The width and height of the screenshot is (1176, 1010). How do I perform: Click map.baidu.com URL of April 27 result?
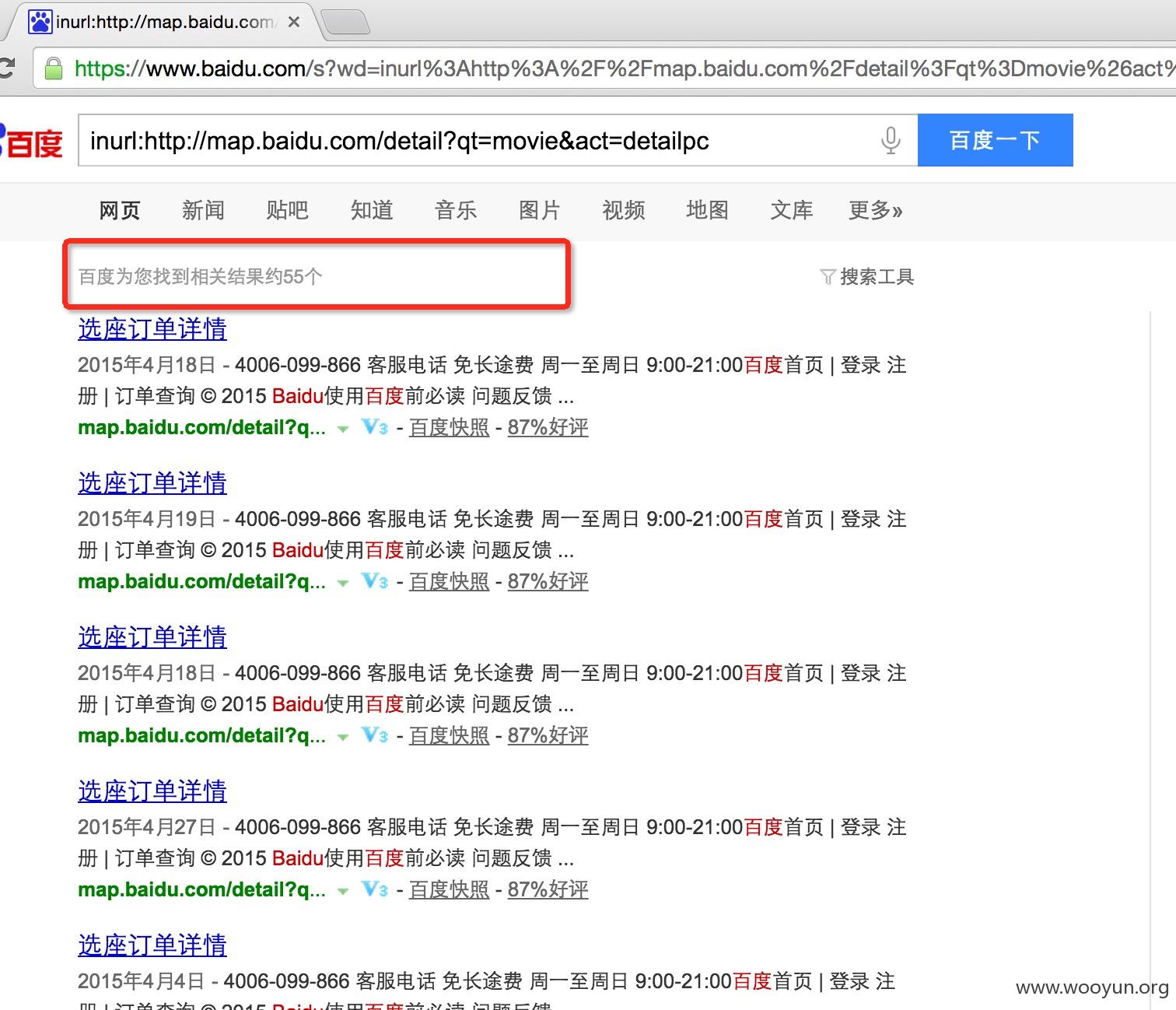pos(201,889)
